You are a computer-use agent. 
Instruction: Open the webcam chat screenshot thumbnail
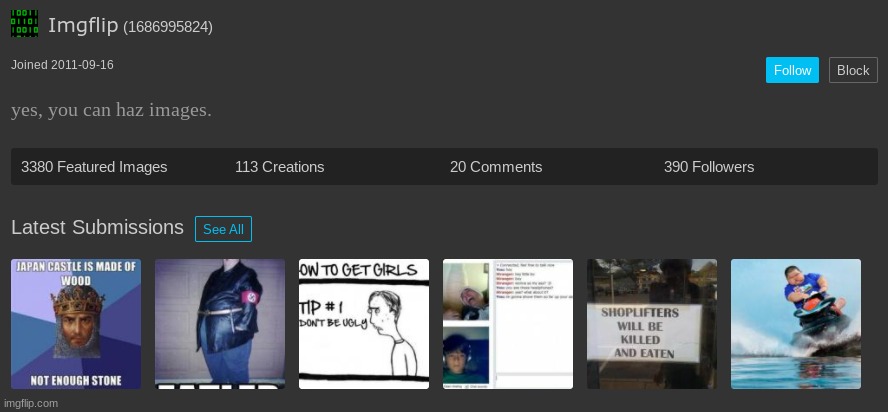click(508, 324)
